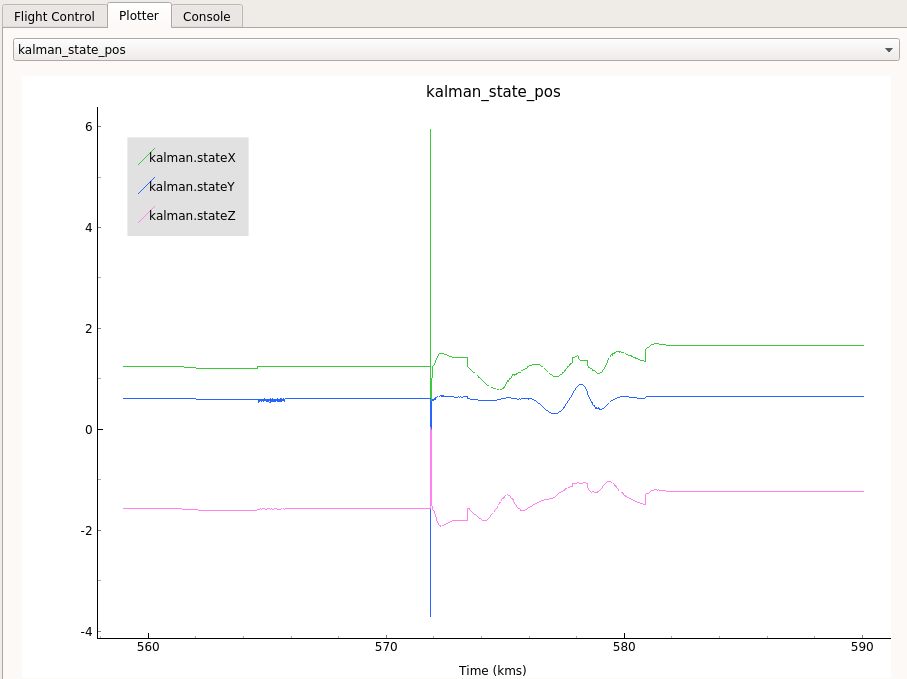
Task: Click the 570 tick label on the time axis
Action: tap(386, 648)
